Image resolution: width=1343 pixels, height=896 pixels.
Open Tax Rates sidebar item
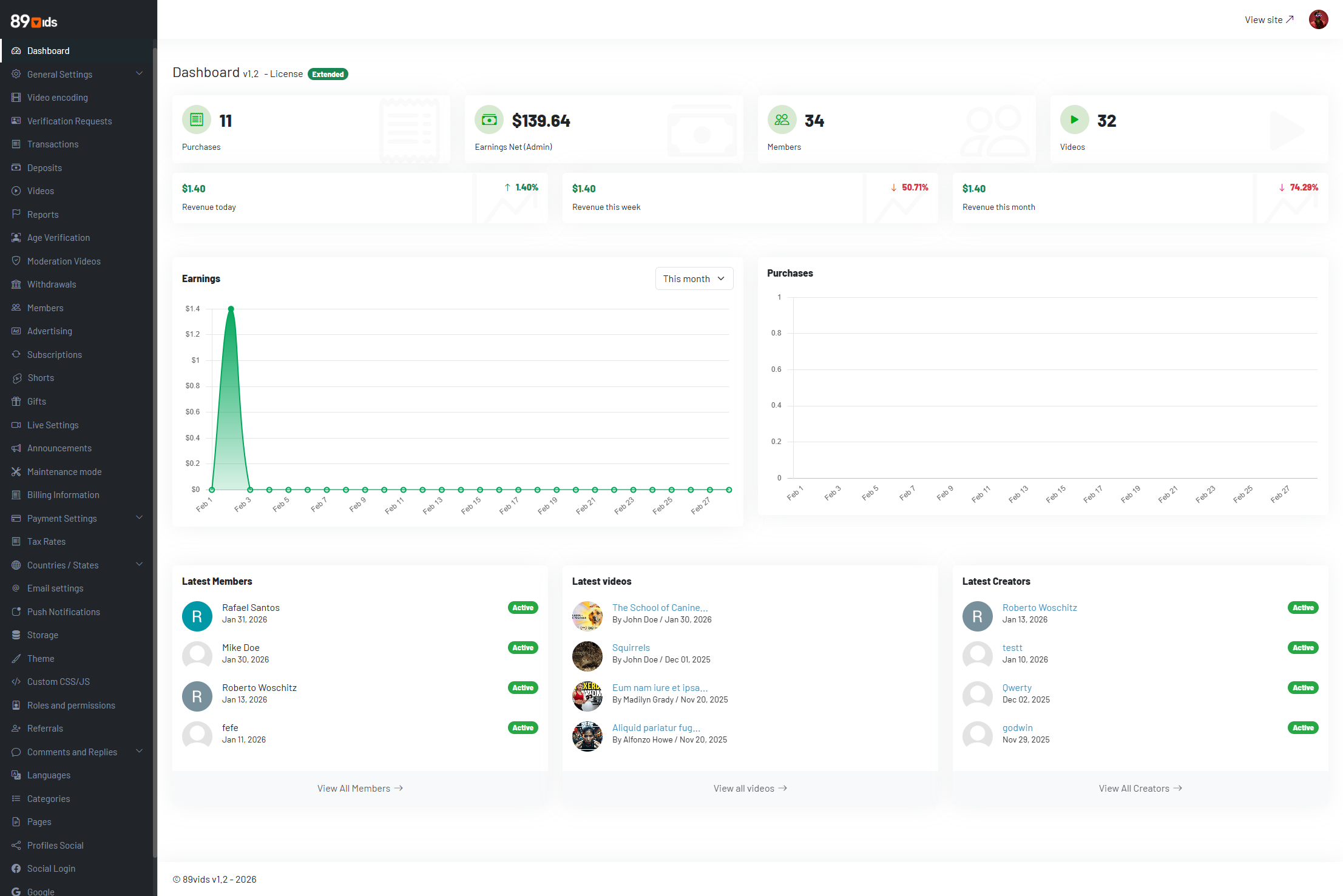[x=46, y=541]
